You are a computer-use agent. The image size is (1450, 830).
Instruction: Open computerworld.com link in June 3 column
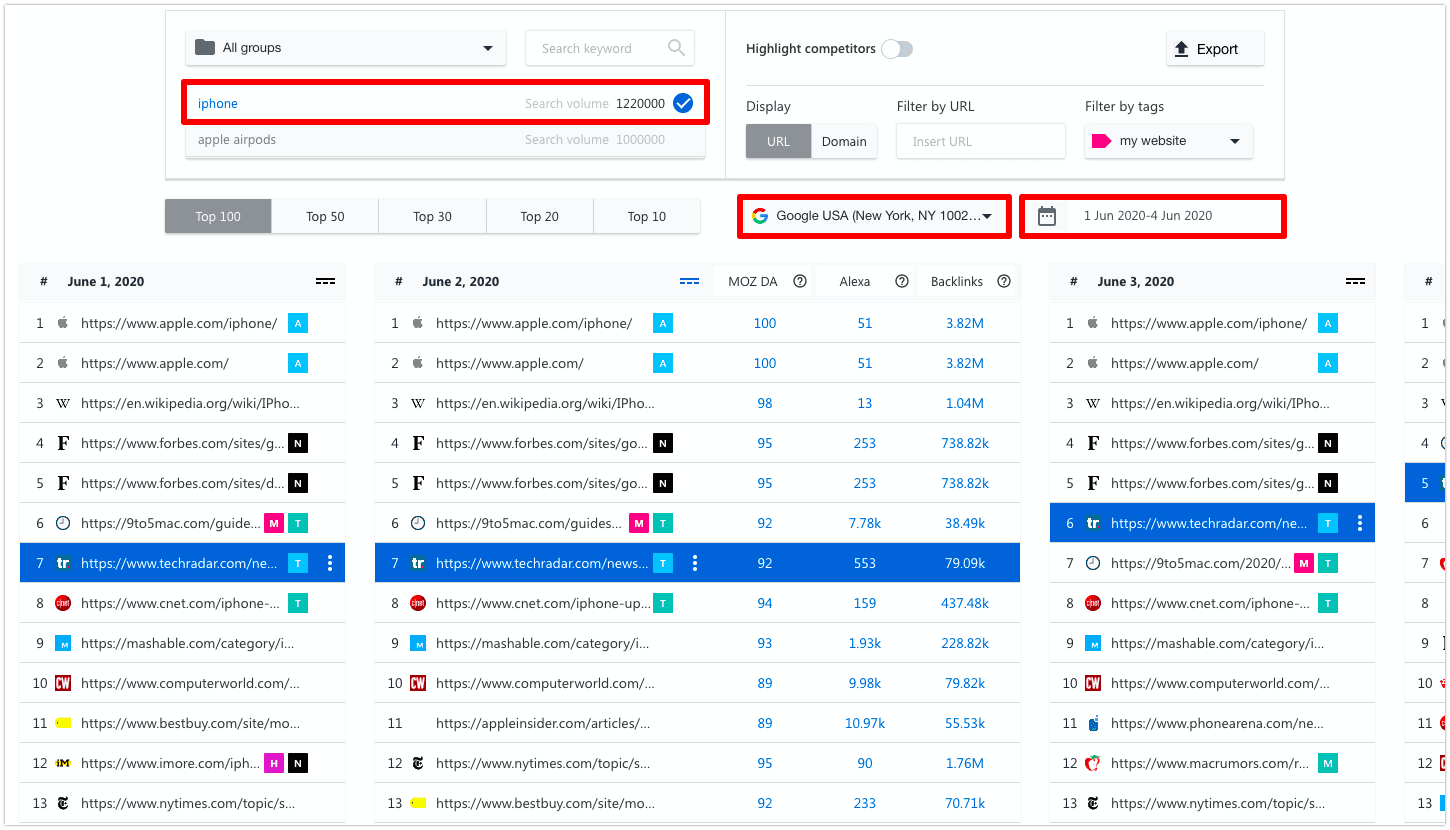(x=1220, y=683)
